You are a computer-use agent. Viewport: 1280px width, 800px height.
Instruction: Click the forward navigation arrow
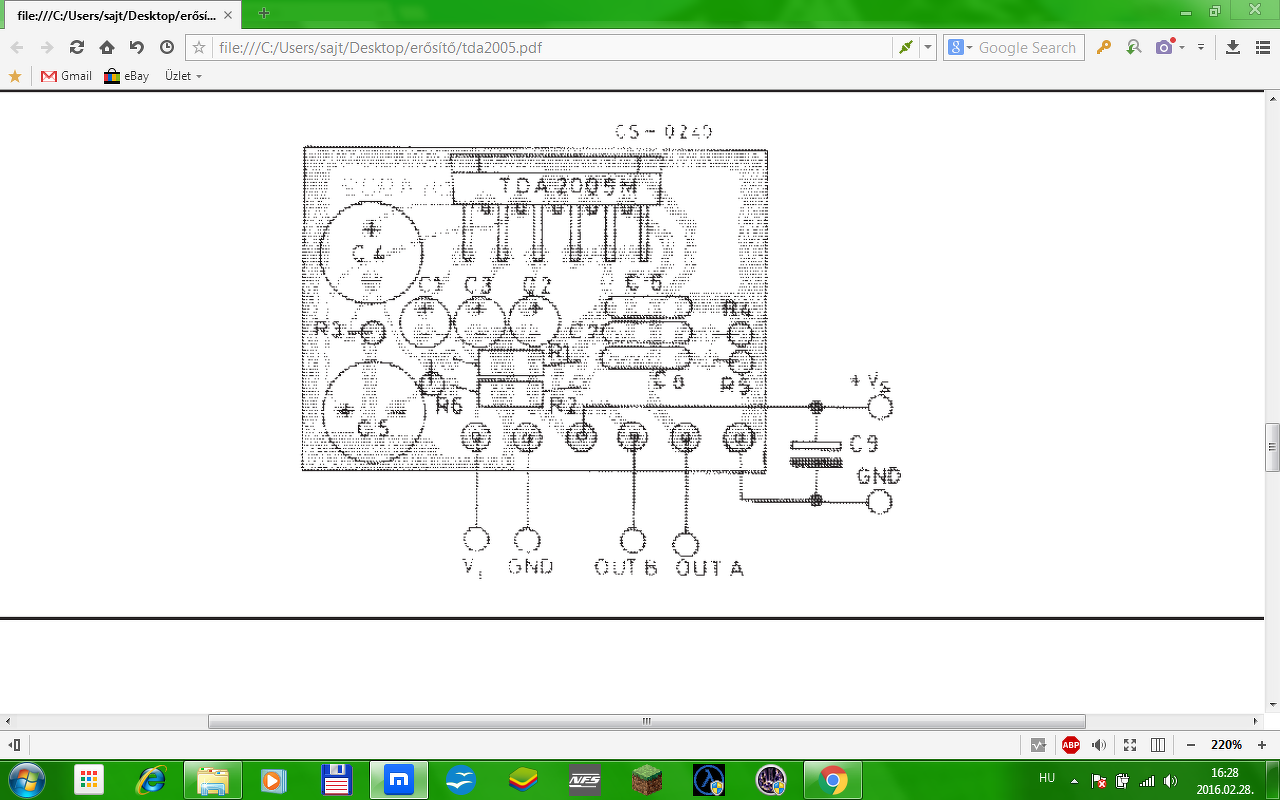(x=47, y=47)
